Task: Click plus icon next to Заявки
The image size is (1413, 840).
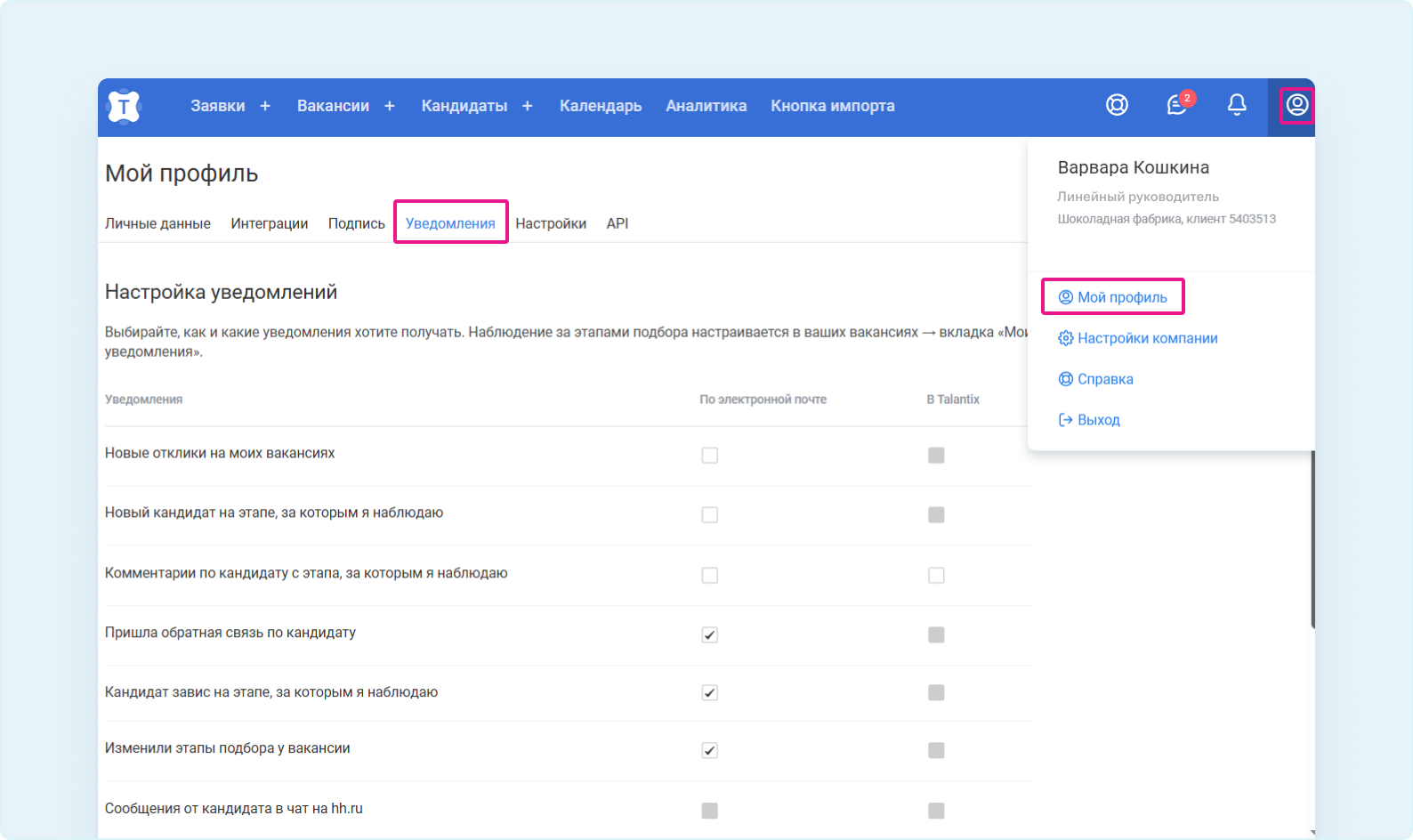Action: click(265, 106)
